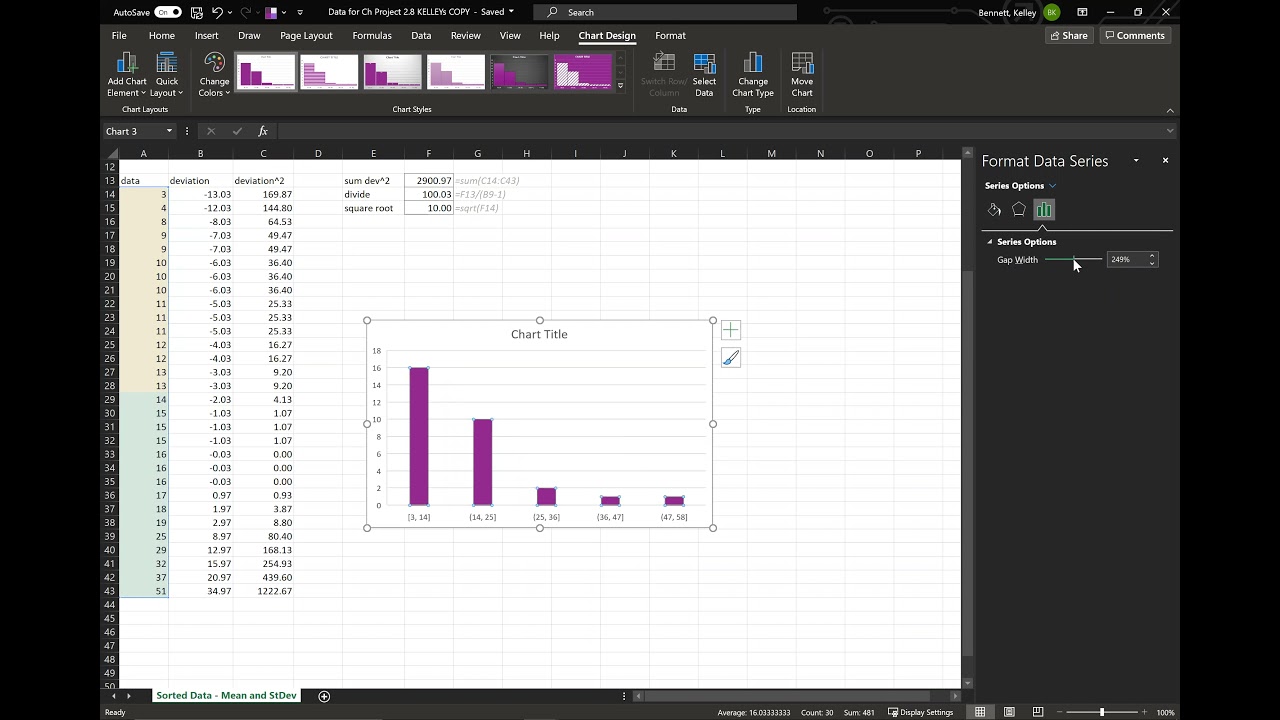Click the Save icon in title bar
The height and width of the screenshot is (720, 1280).
[196, 12]
